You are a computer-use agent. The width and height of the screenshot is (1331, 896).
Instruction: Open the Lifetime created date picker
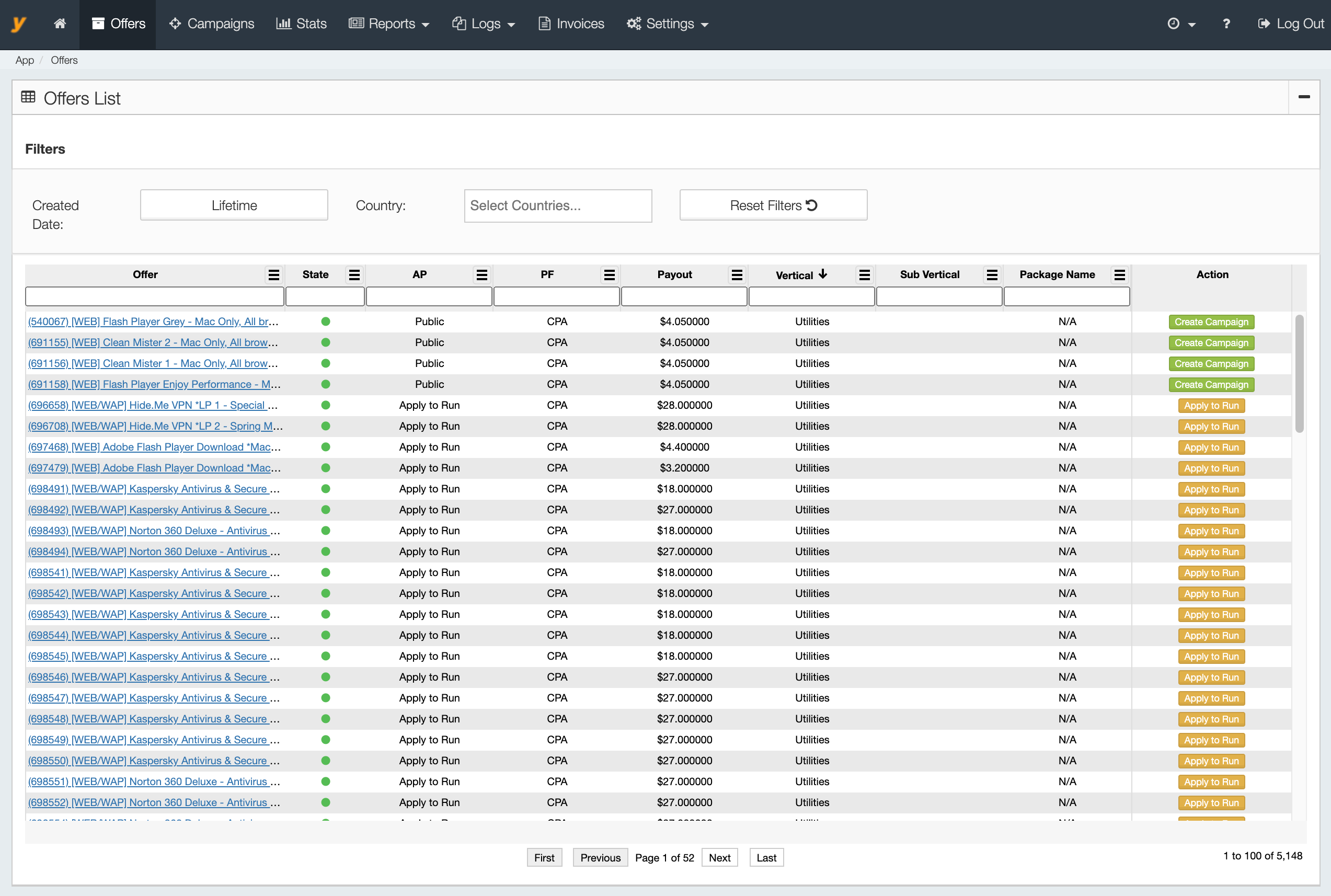point(234,205)
